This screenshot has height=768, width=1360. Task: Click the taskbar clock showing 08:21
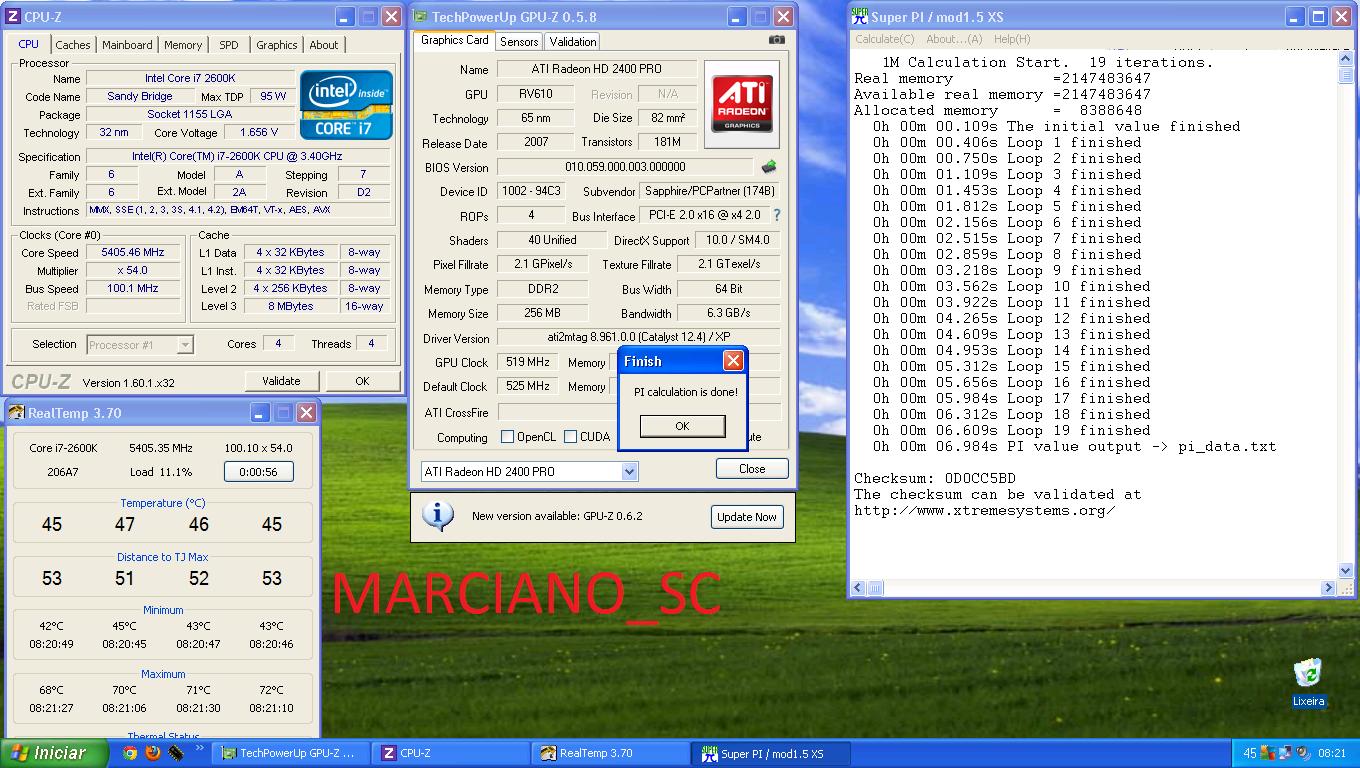click(1331, 754)
